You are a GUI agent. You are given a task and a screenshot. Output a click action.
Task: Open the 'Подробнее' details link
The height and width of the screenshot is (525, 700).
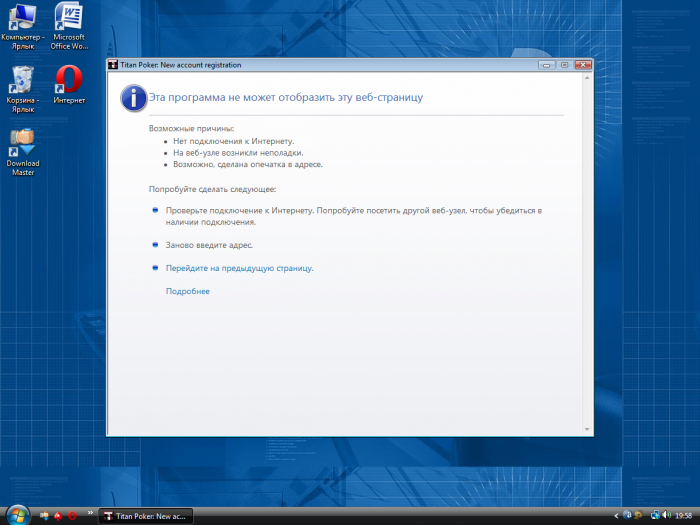coord(188,291)
